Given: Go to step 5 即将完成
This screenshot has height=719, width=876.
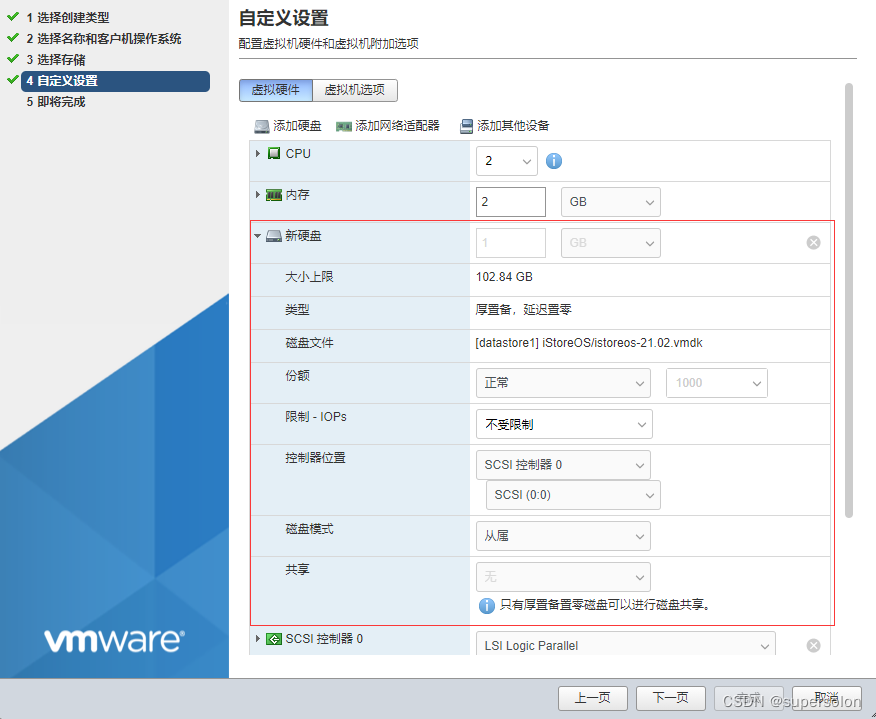Looking at the screenshot, I should click(56, 102).
